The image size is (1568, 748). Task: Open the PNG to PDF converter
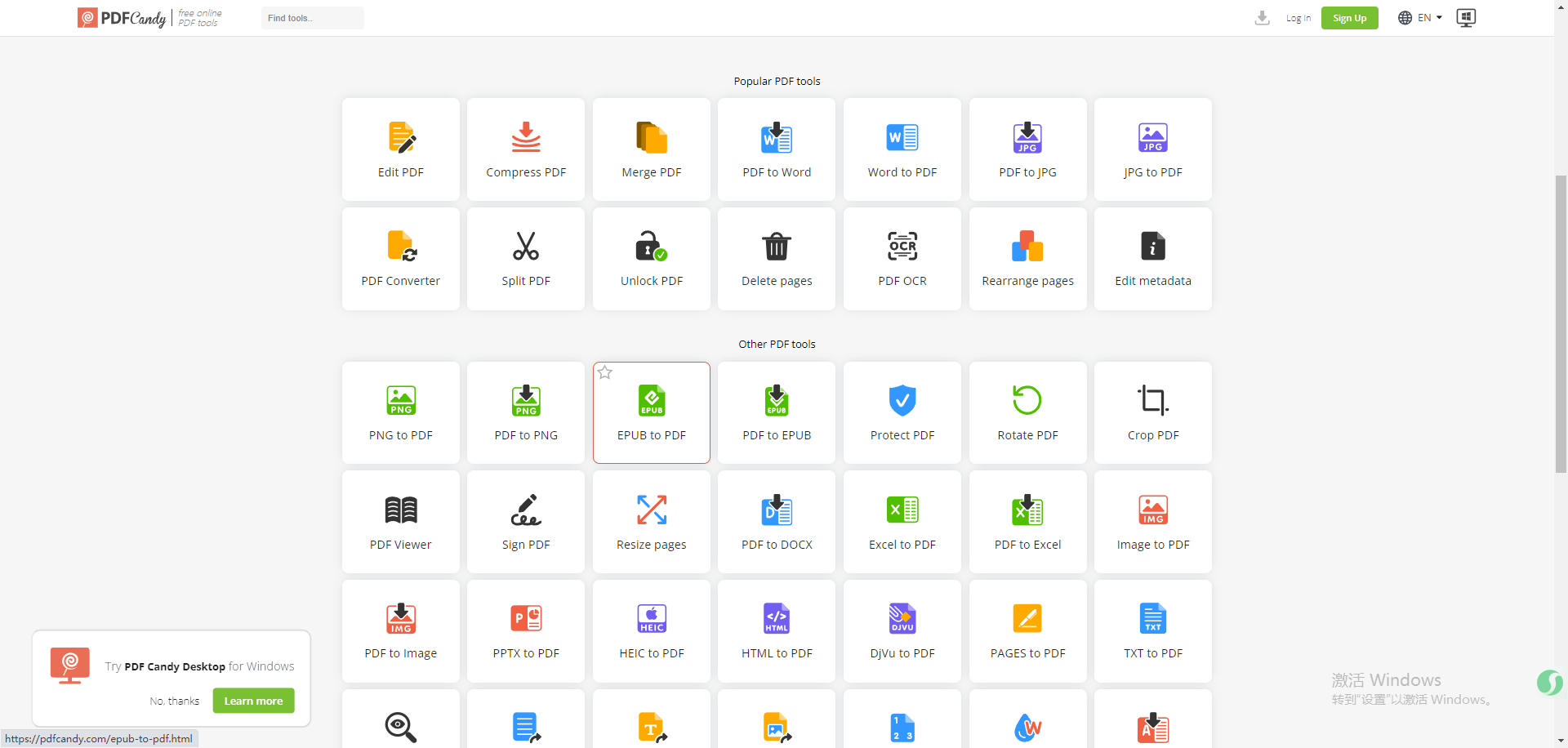(401, 412)
